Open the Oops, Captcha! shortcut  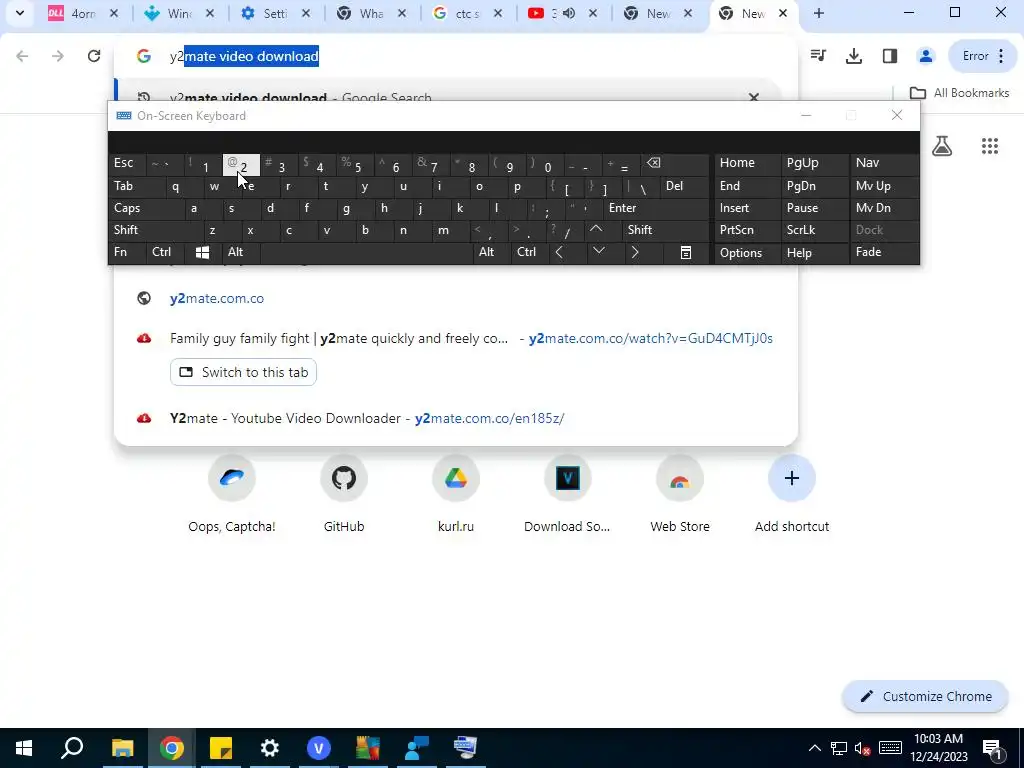click(232, 496)
